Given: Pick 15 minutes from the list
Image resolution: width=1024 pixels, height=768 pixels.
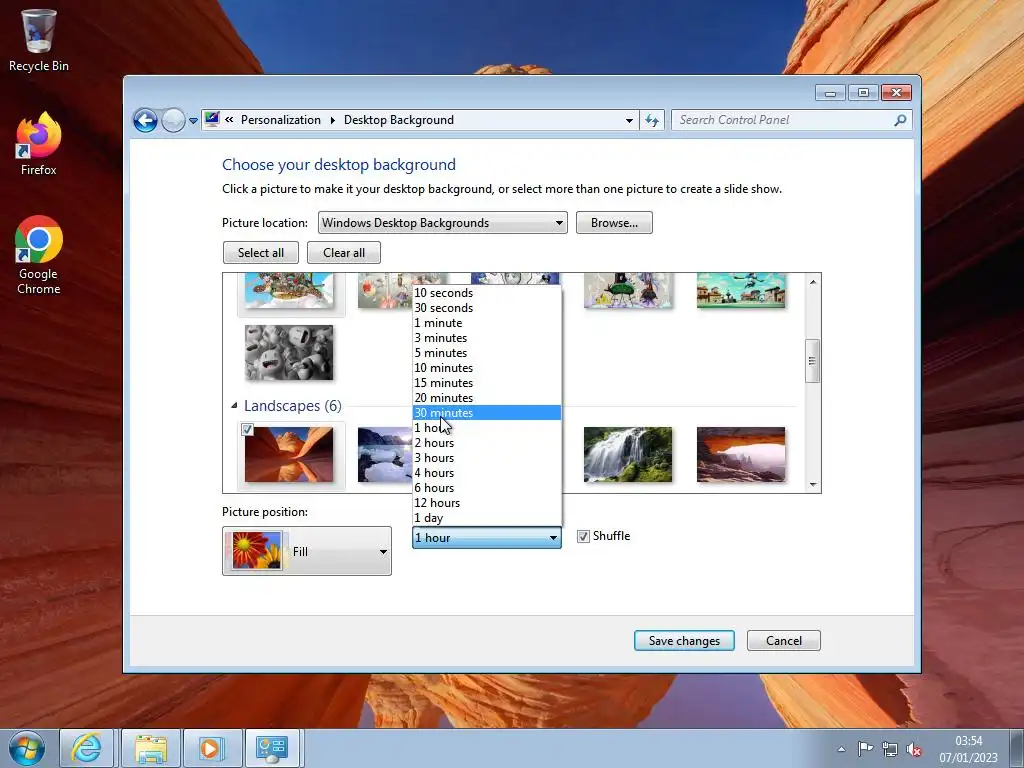Looking at the screenshot, I should coord(487,383).
